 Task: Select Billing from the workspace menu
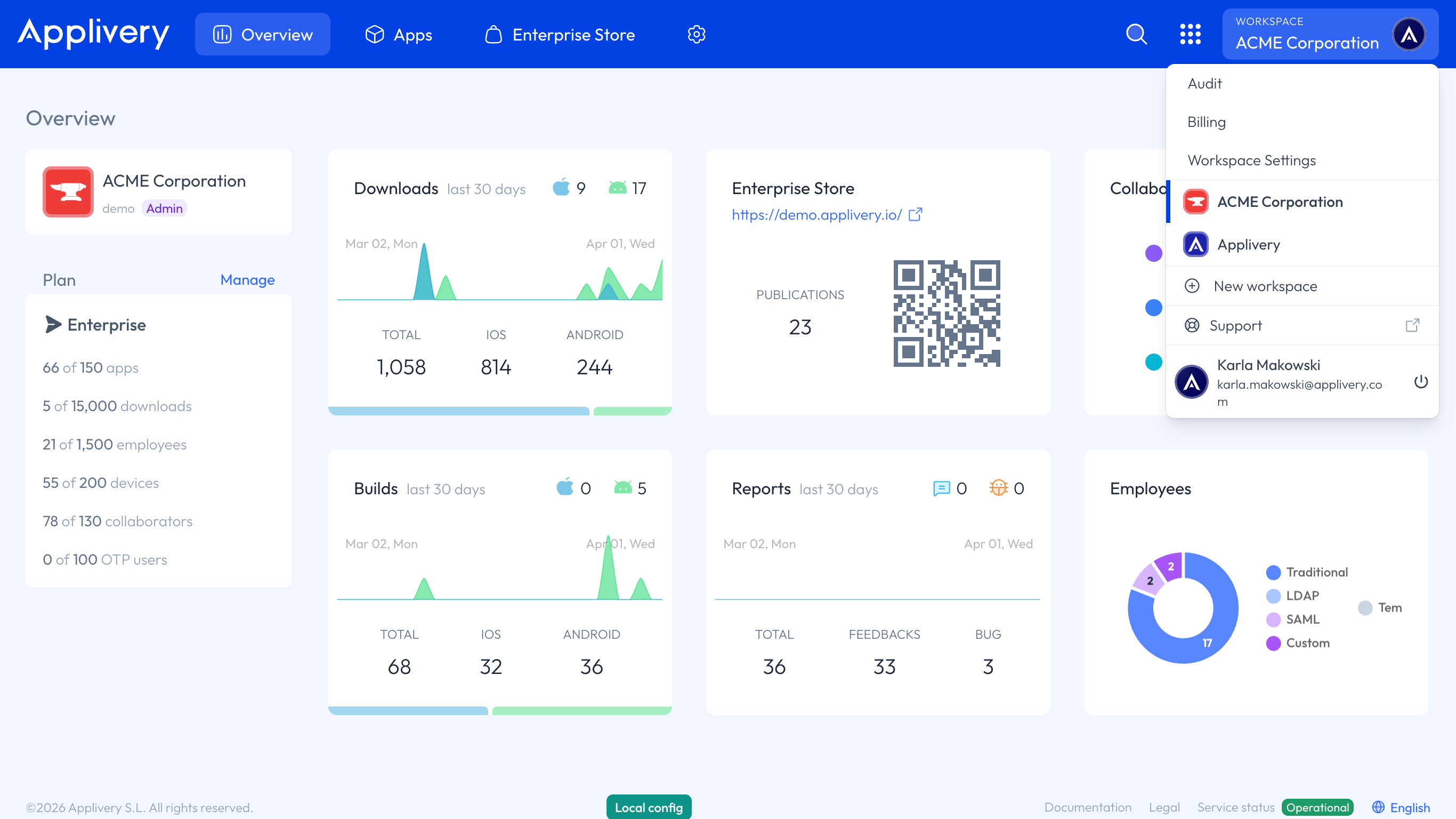(x=1206, y=122)
